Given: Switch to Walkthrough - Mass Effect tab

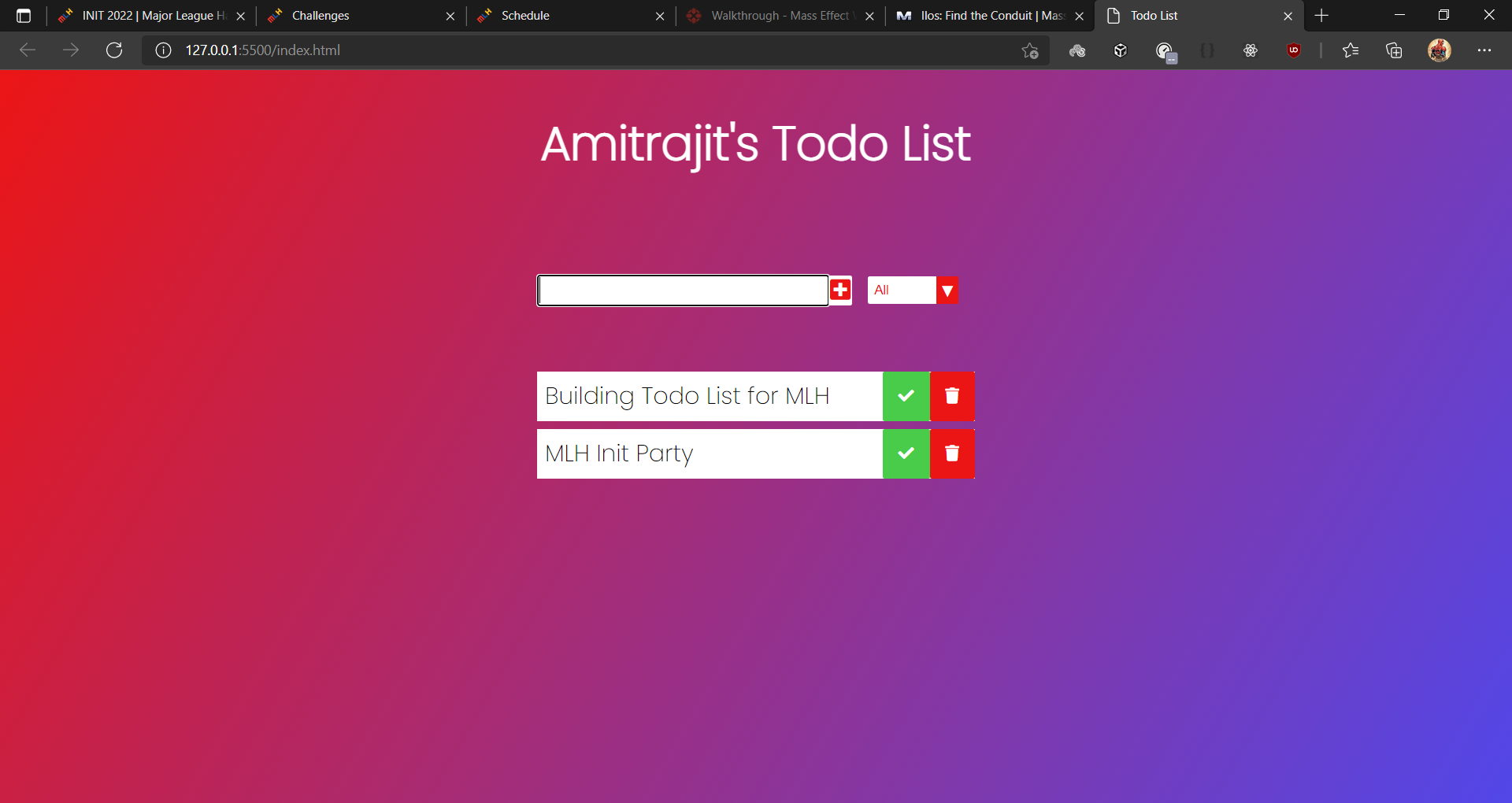Looking at the screenshot, I should pyautogui.click(x=780, y=16).
